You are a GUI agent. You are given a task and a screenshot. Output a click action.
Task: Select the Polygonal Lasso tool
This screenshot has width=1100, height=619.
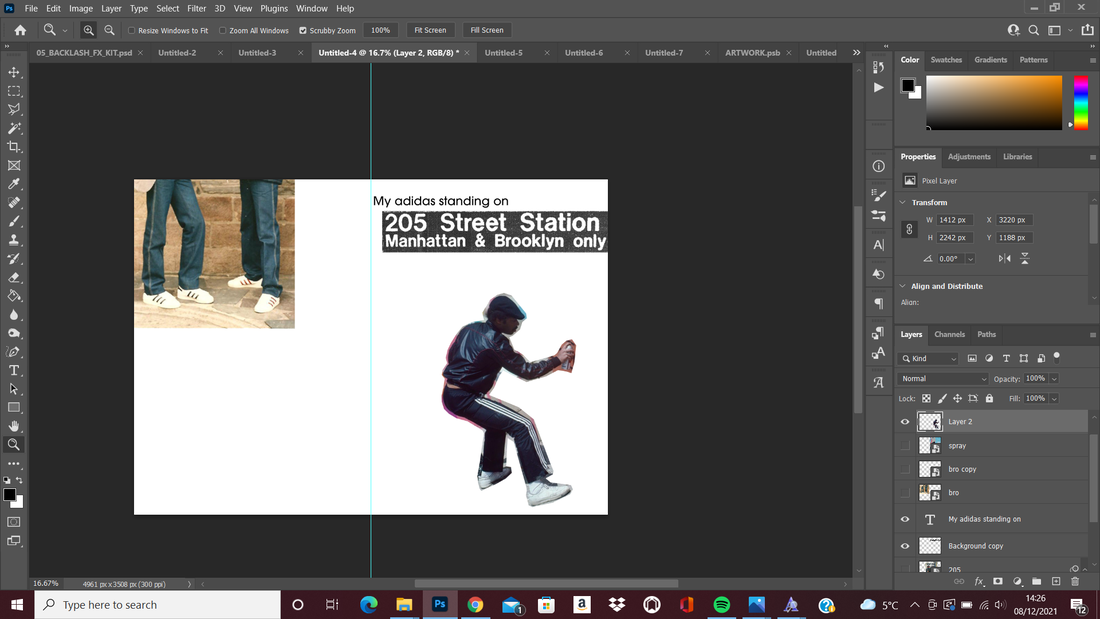(14, 109)
